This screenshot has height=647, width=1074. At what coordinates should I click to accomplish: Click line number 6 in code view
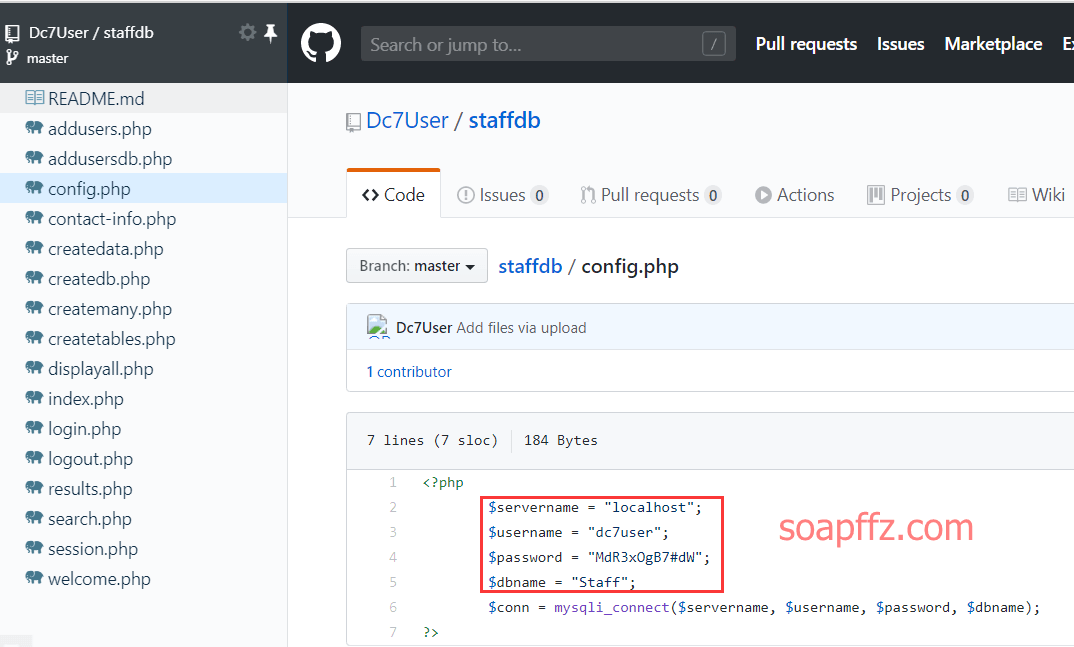tap(392, 607)
